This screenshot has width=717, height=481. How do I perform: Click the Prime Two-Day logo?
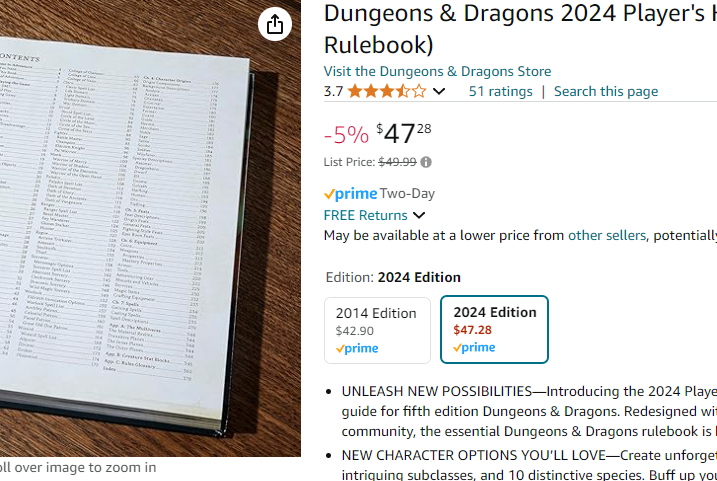[351, 194]
